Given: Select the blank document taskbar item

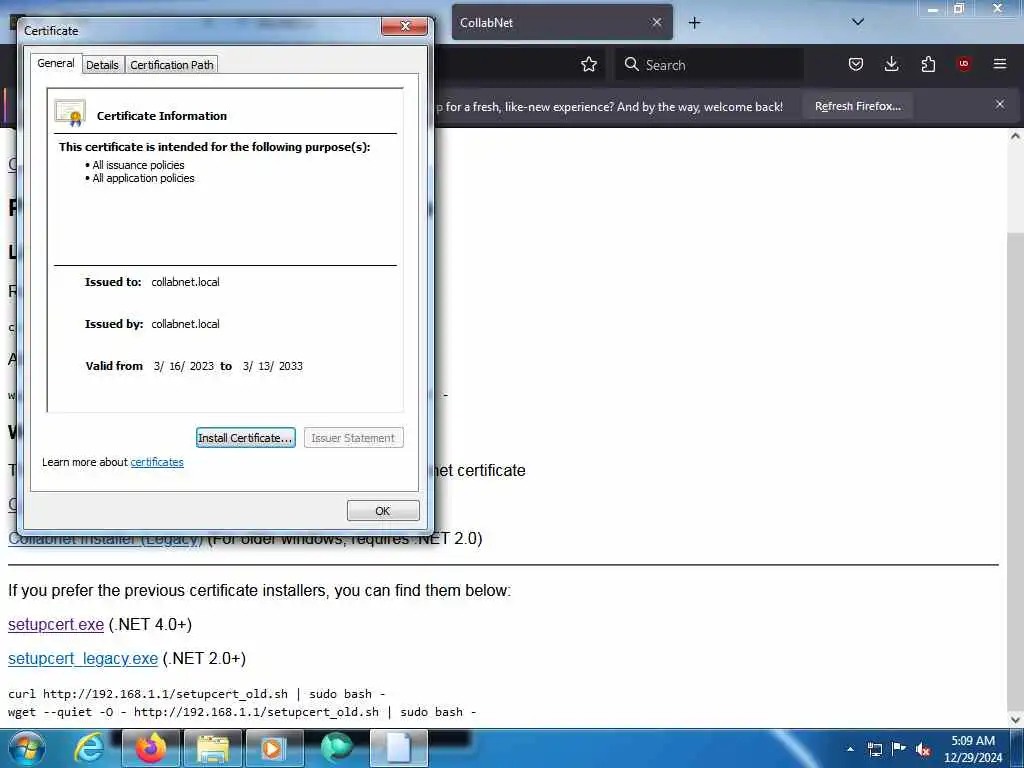Looking at the screenshot, I should click(x=398, y=748).
